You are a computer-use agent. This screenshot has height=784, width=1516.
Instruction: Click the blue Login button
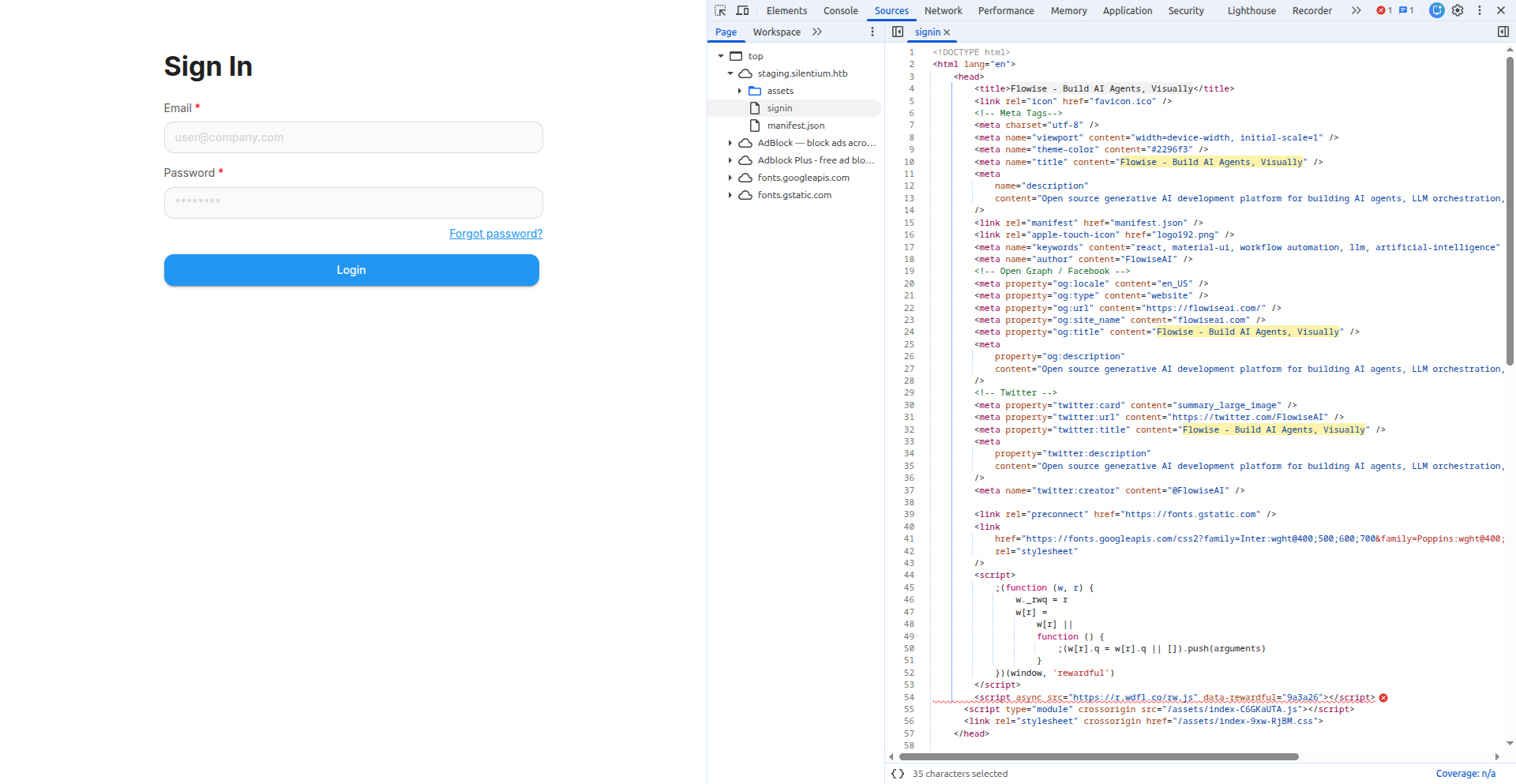click(x=351, y=270)
